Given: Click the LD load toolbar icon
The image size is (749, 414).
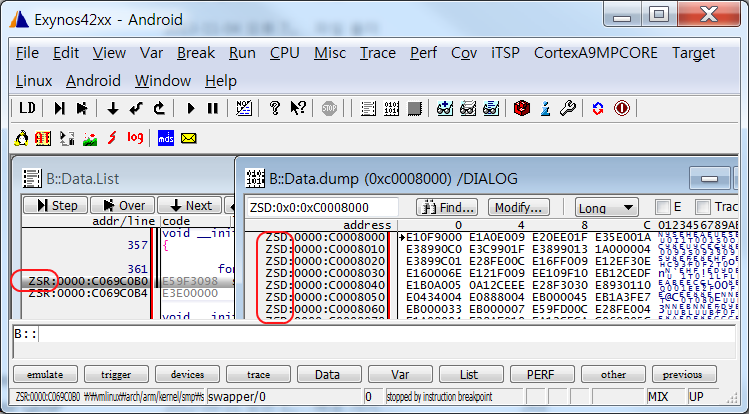Looking at the screenshot, I should click(27, 108).
